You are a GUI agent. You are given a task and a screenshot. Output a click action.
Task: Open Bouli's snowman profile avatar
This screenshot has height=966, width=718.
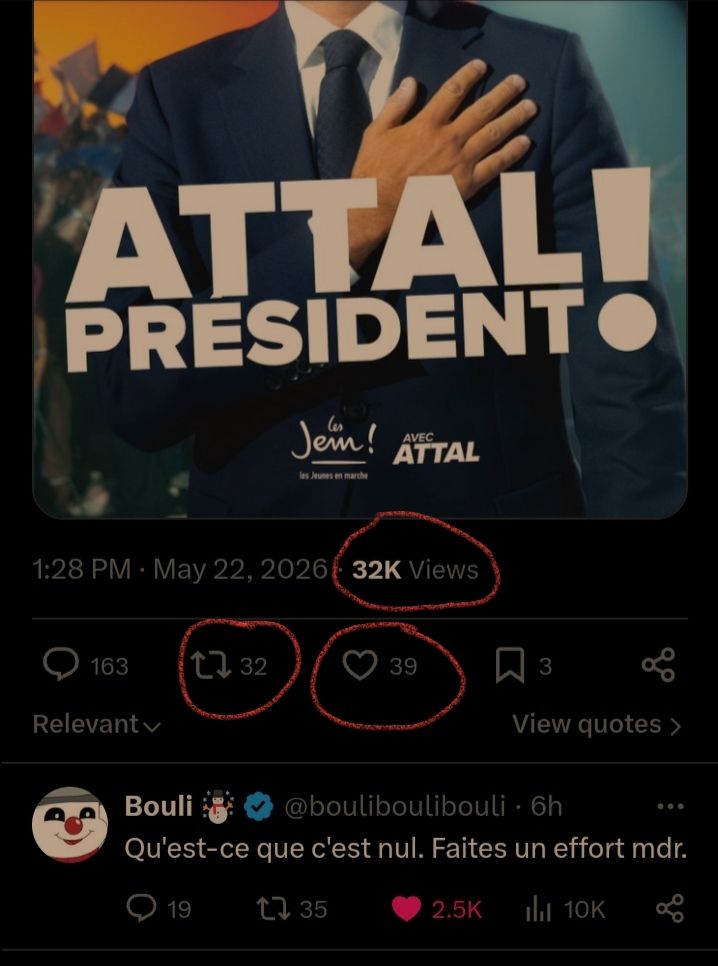coord(70,824)
